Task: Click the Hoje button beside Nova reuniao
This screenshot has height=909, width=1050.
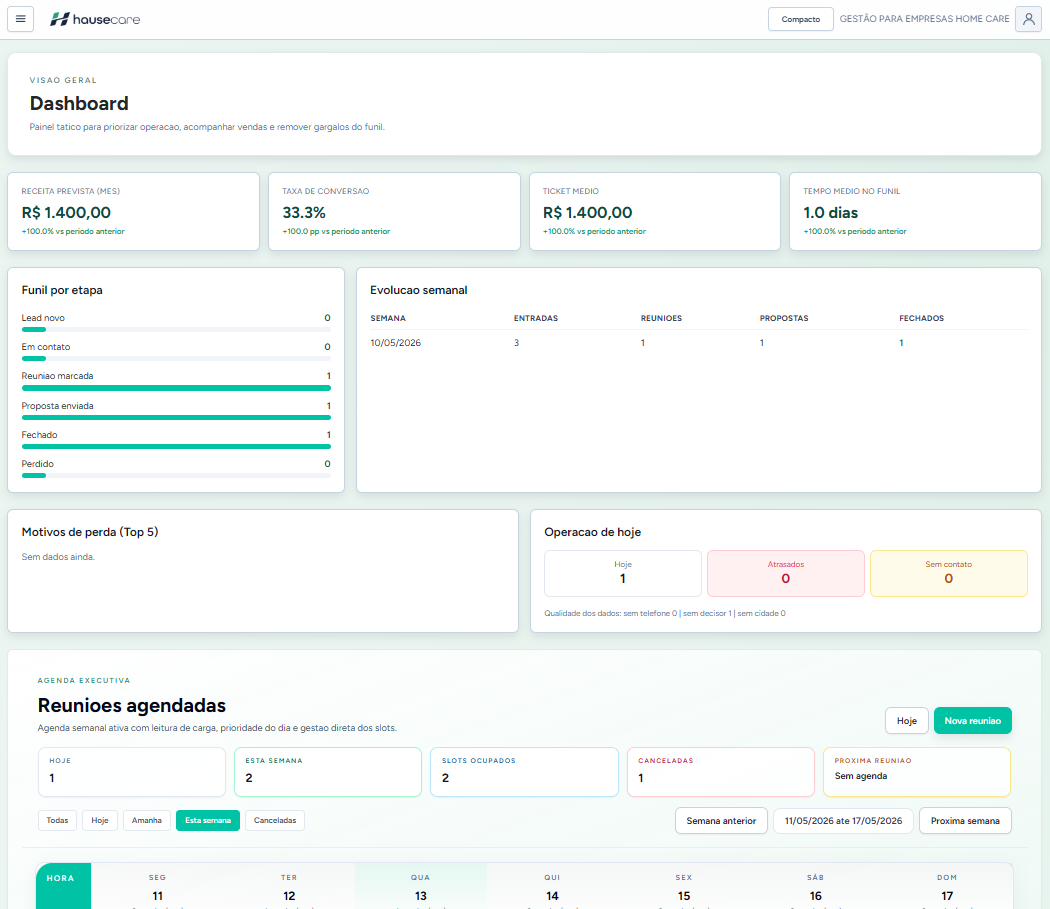Action: (907, 721)
